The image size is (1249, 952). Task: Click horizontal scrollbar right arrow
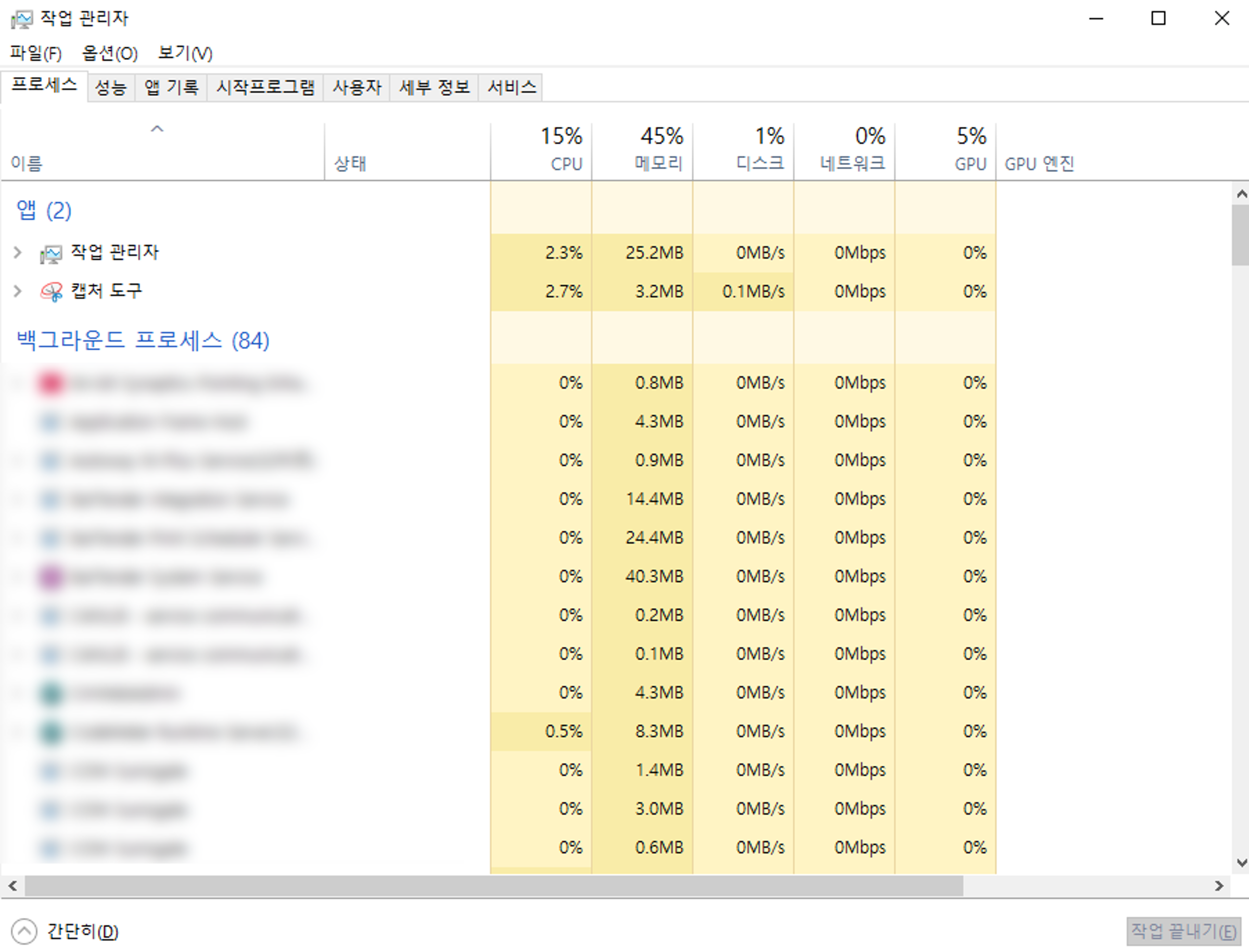[x=1219, y=886]
